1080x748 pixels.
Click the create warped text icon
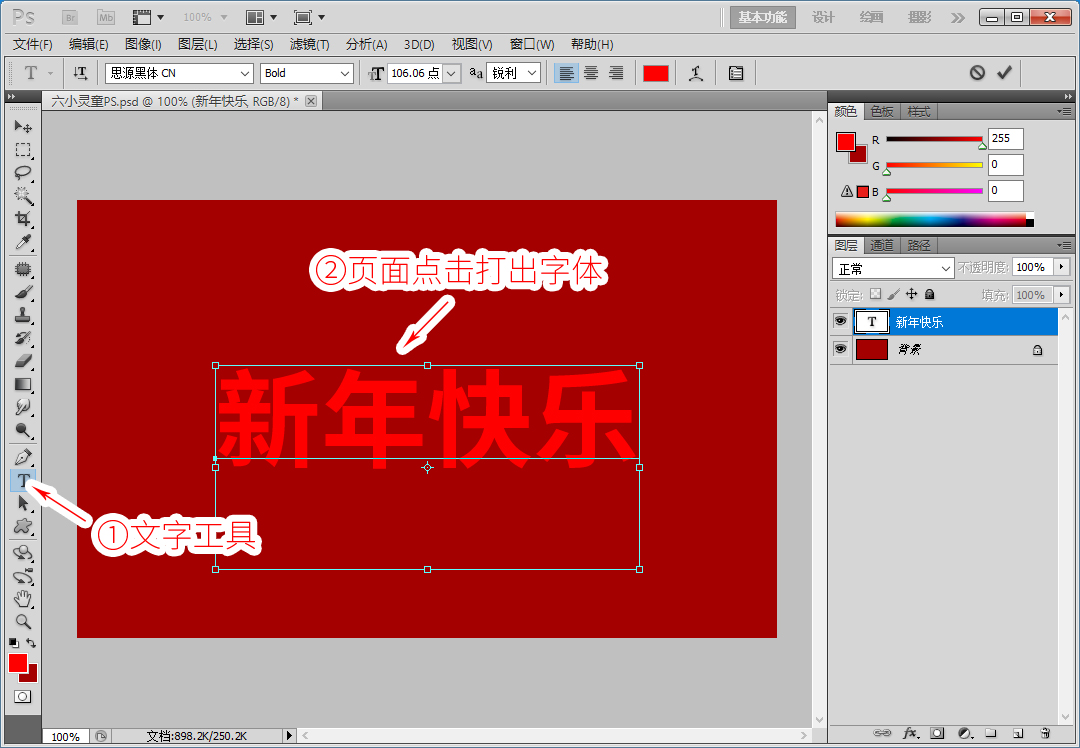696,73
